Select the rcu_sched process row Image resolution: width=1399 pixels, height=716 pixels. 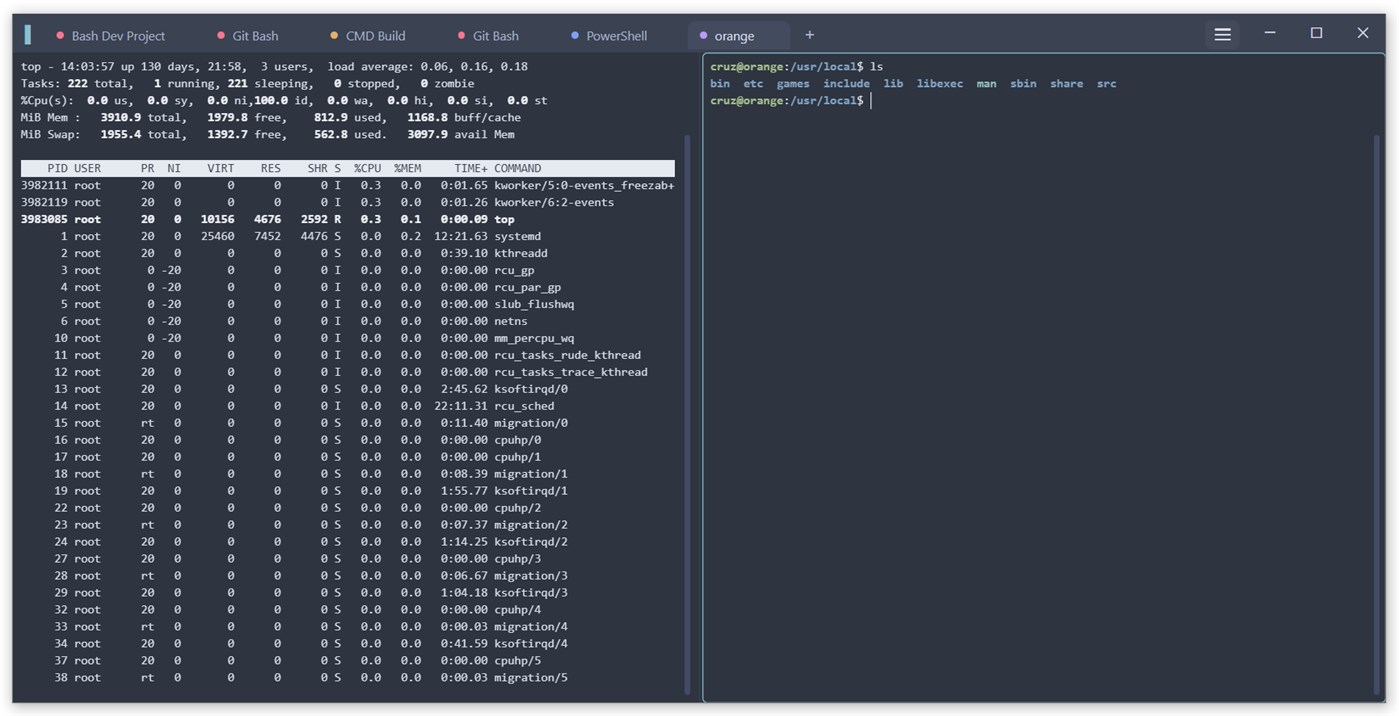[x=347, y=406]
